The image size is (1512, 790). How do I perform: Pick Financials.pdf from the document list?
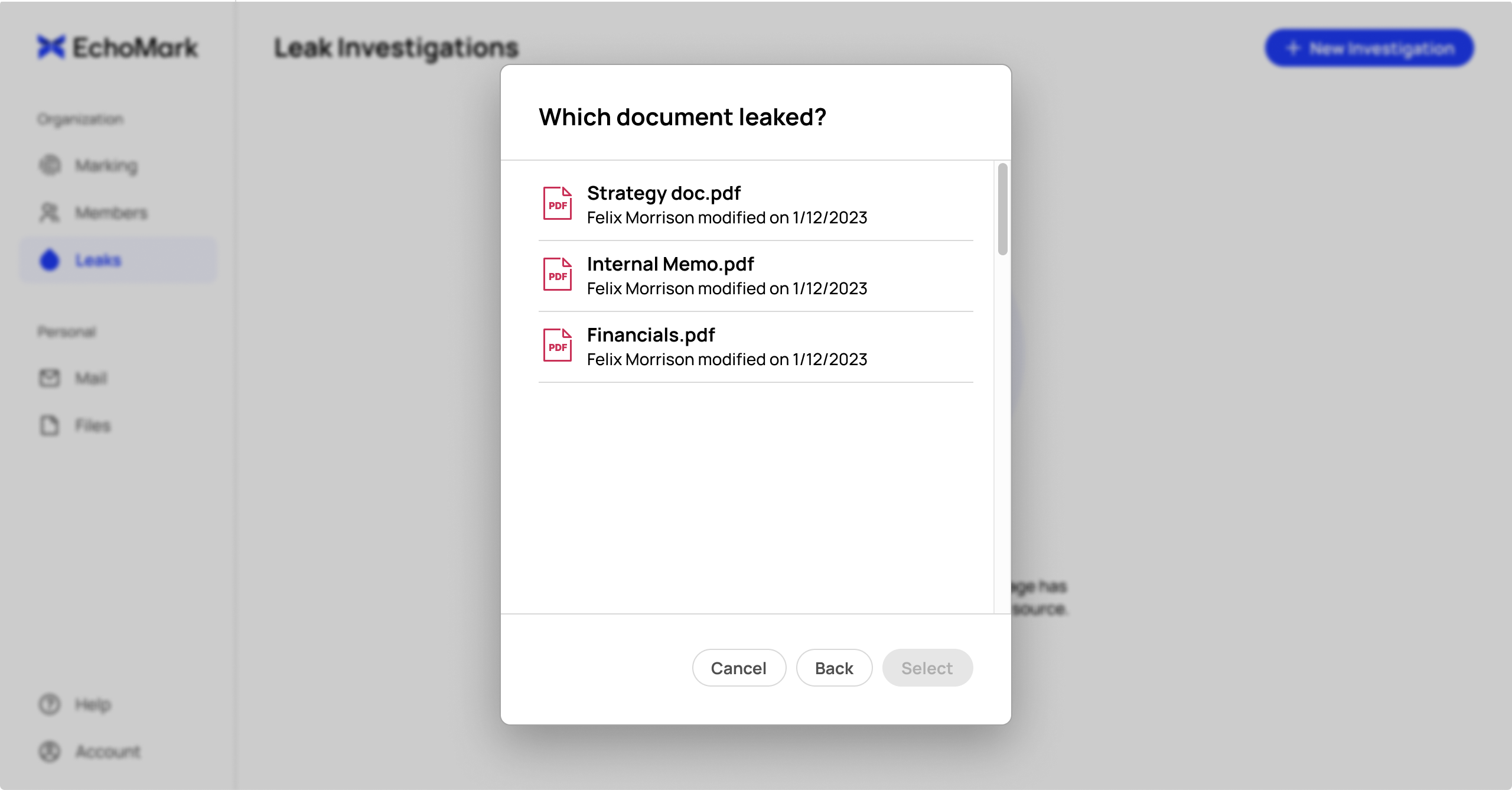pos(755,347)
